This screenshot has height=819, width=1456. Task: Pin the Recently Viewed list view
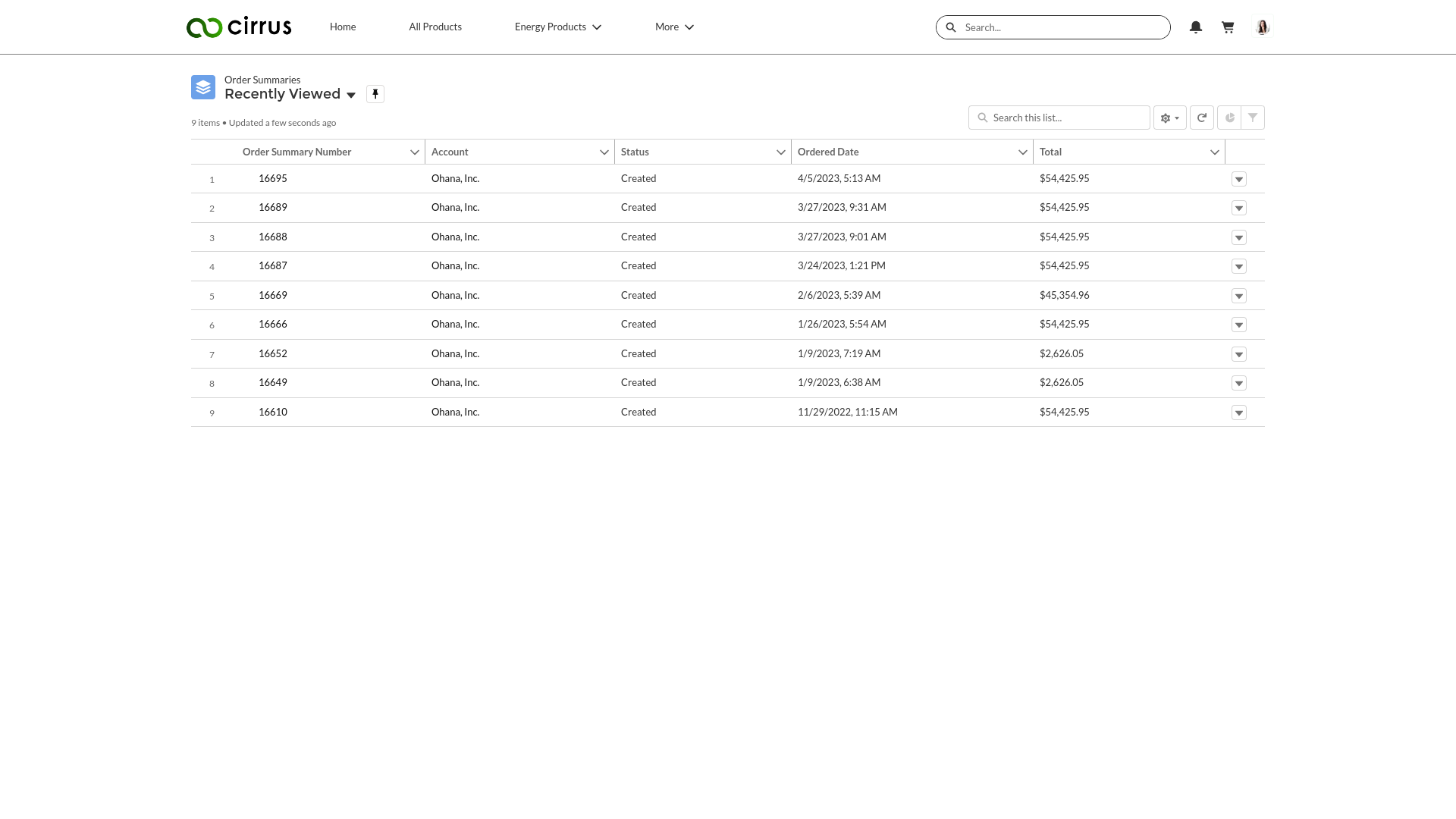click(x=375, y=94)
